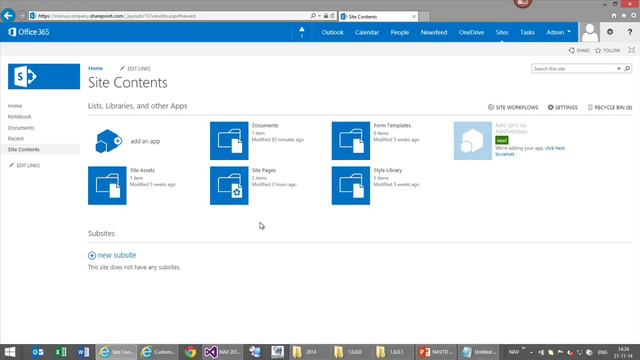Click the new subsite link
The width and height of the screenshot is (640, 360).
click(112, 255)
